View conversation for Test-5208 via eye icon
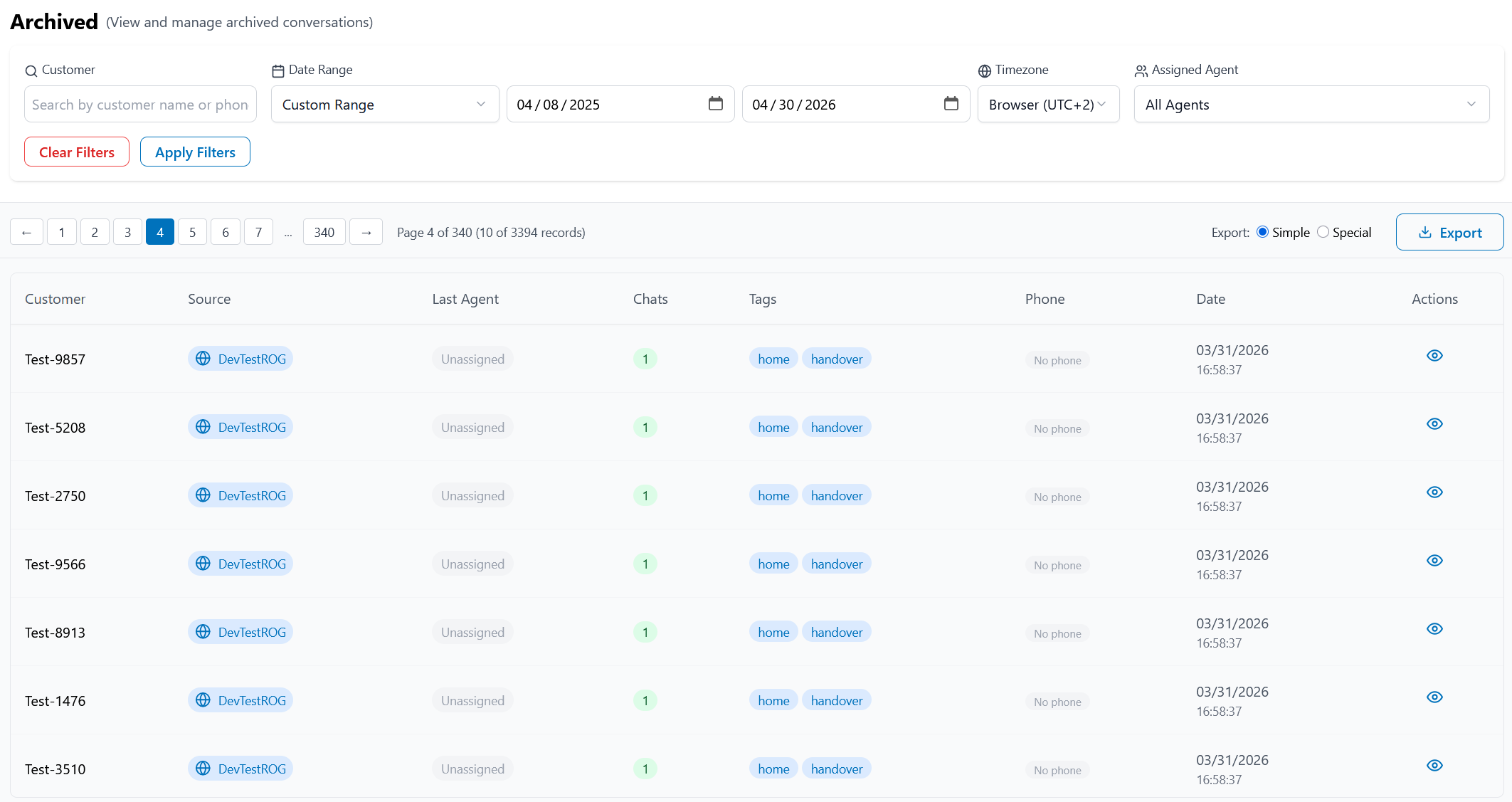 point(1434,423)
